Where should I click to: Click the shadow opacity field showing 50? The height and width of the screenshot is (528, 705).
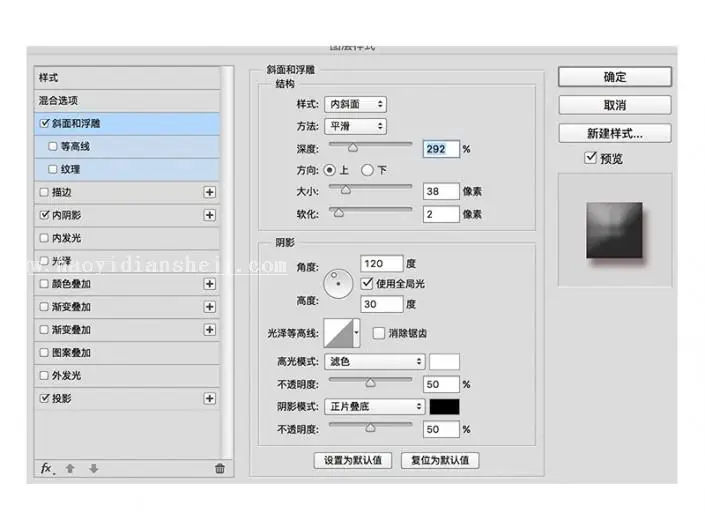click(x=441, y=430)
